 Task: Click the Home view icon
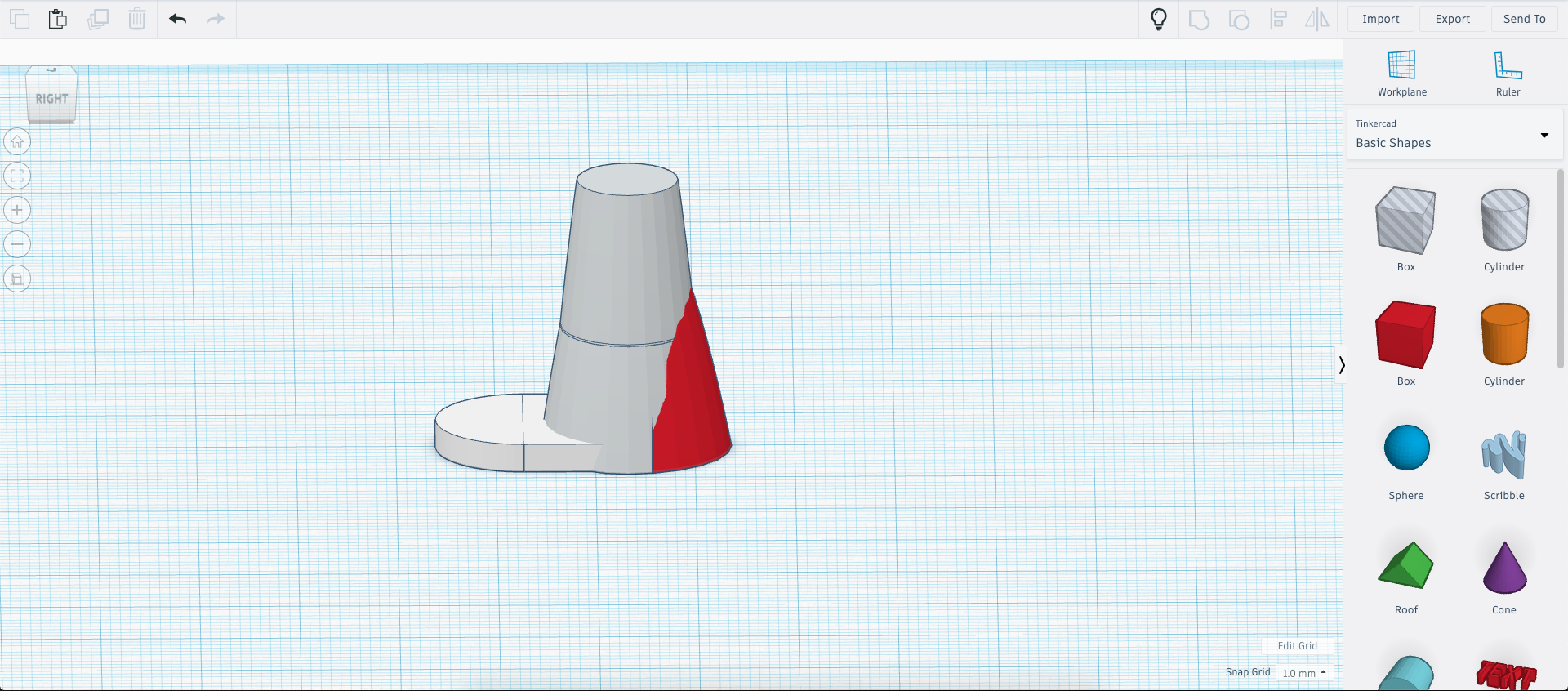(x=17, y=142)
